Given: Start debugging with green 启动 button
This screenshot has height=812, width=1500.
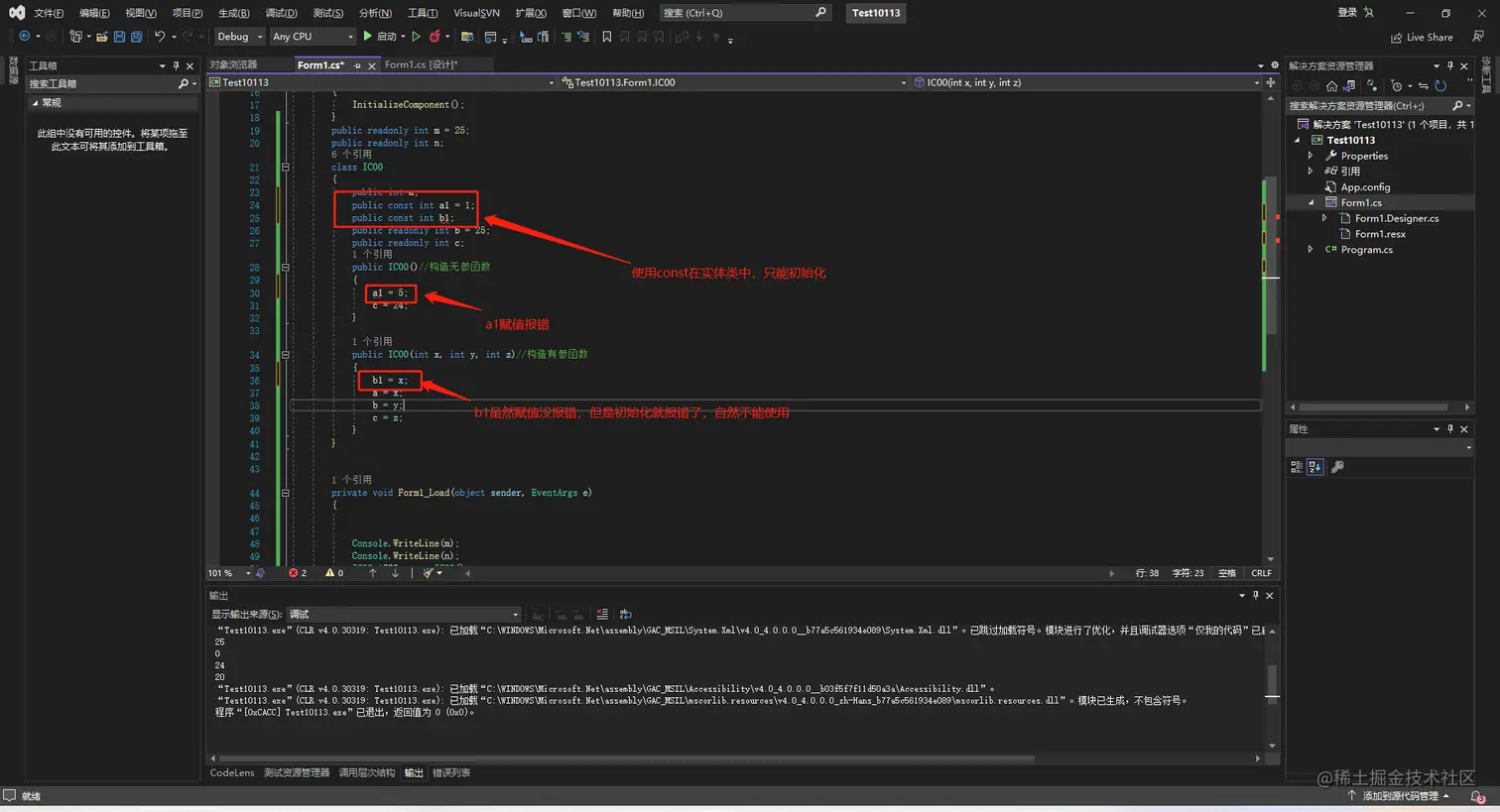Looking at the screenshot, I should 380,37.
